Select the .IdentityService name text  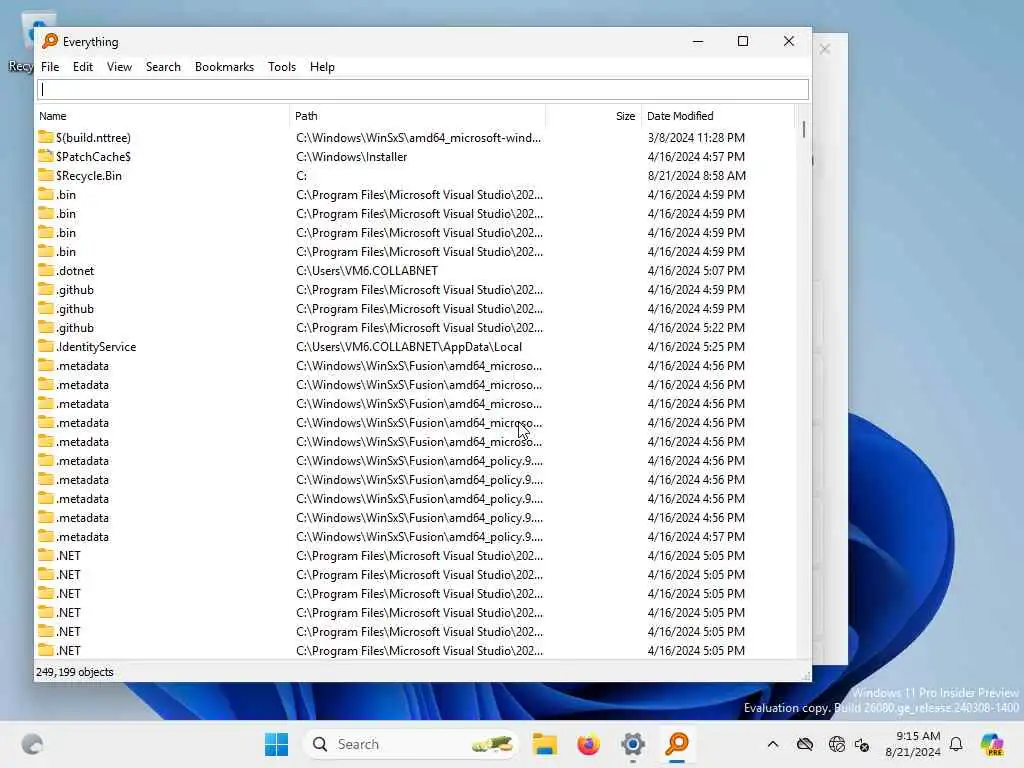click(96, 347)
